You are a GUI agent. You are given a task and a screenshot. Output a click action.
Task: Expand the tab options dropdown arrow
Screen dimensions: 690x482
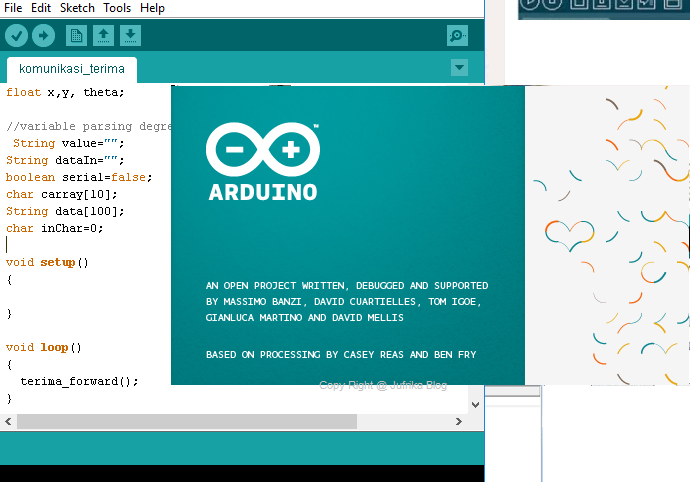(x=459, y=68)
